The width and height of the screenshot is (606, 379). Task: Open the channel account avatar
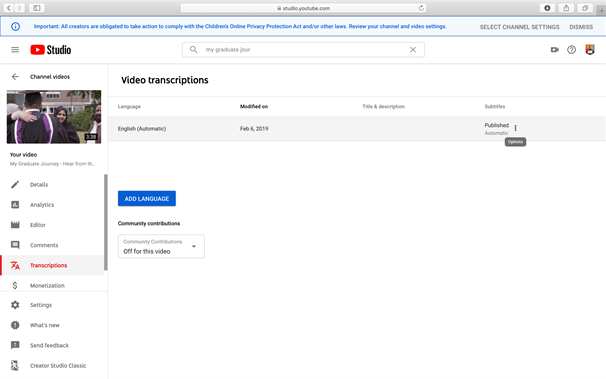pyautogui.click(x=590, y=49)
